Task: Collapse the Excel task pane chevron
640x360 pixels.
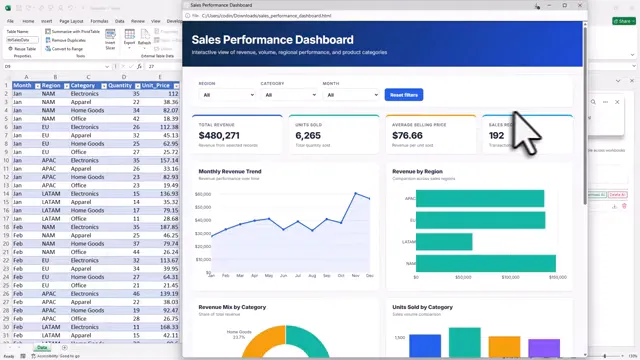Action: pos(618,81)
